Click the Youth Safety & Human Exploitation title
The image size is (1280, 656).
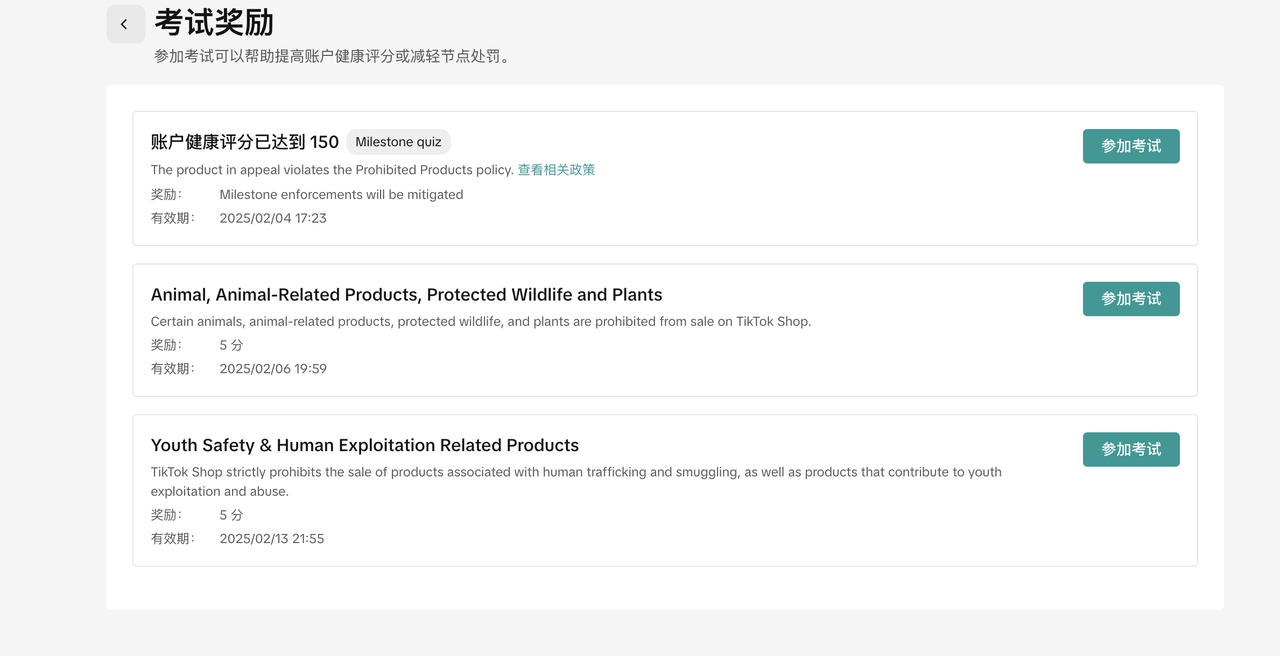[364, 445]
